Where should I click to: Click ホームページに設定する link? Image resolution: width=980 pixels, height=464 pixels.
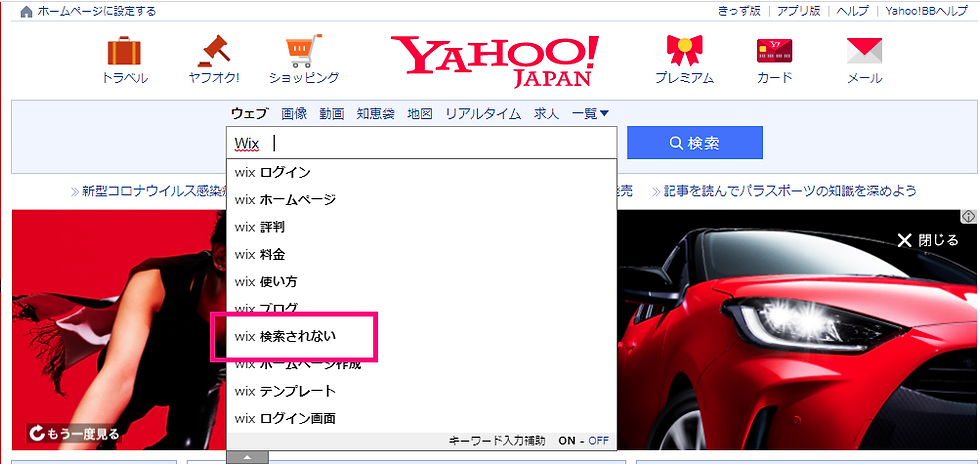click(x=97, y=11)
